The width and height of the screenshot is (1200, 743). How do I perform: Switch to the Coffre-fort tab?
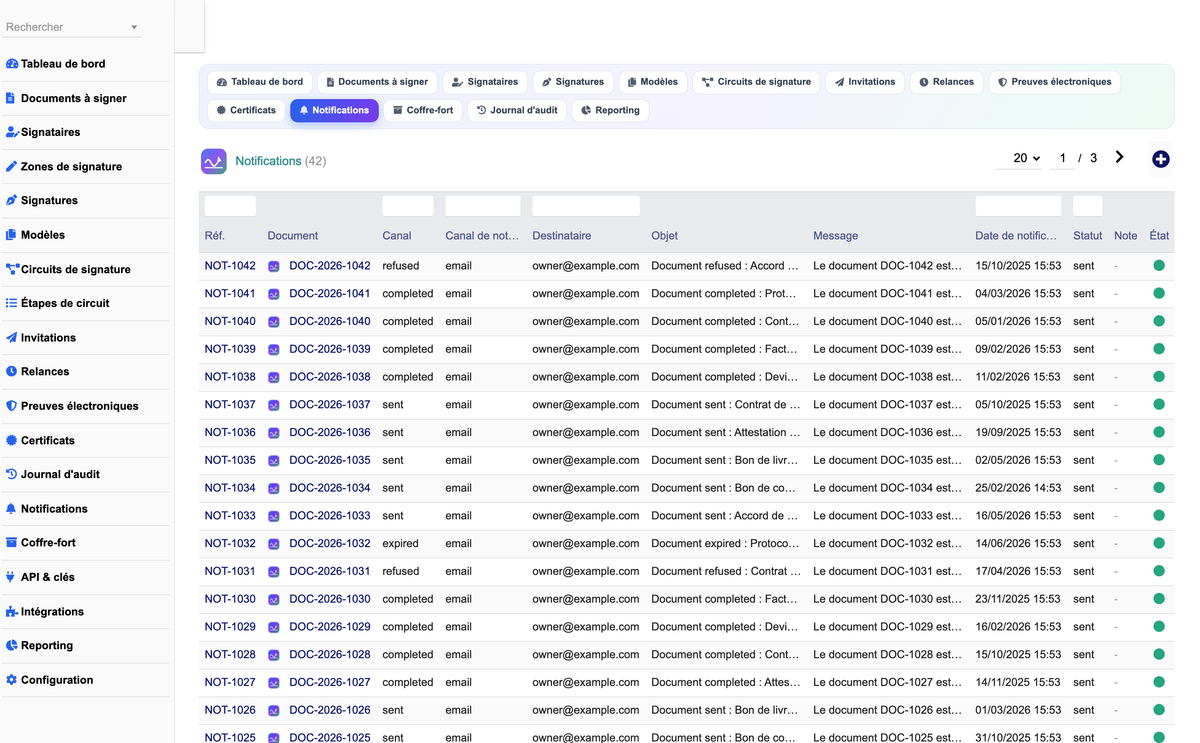[423, 110]
